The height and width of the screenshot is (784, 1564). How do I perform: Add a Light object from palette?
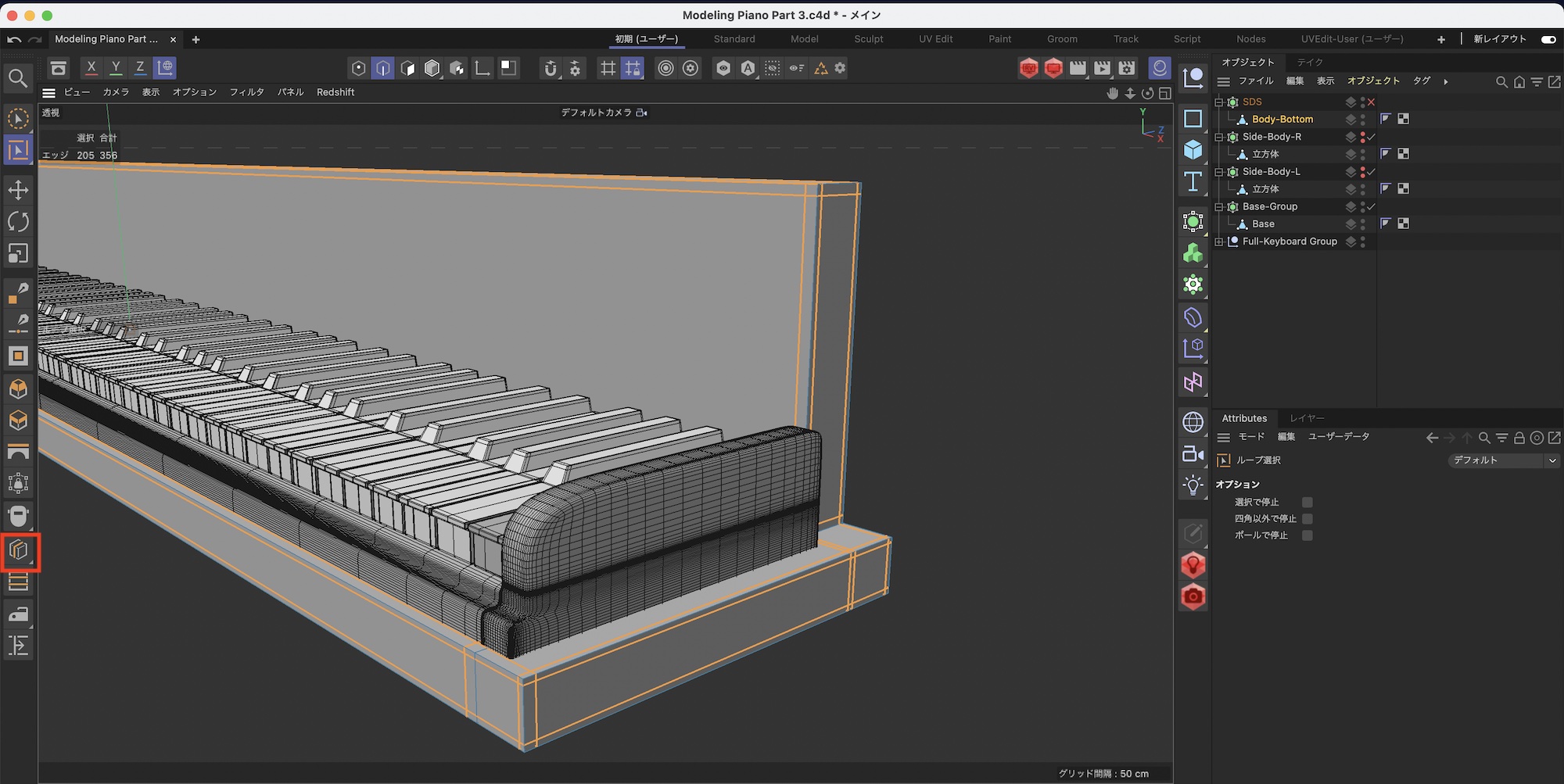coord(1193,485)
